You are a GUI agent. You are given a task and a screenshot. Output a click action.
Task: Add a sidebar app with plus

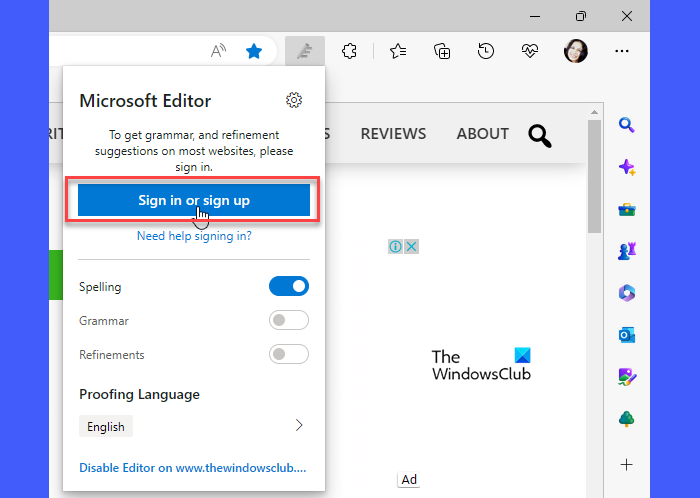[627, 465]
